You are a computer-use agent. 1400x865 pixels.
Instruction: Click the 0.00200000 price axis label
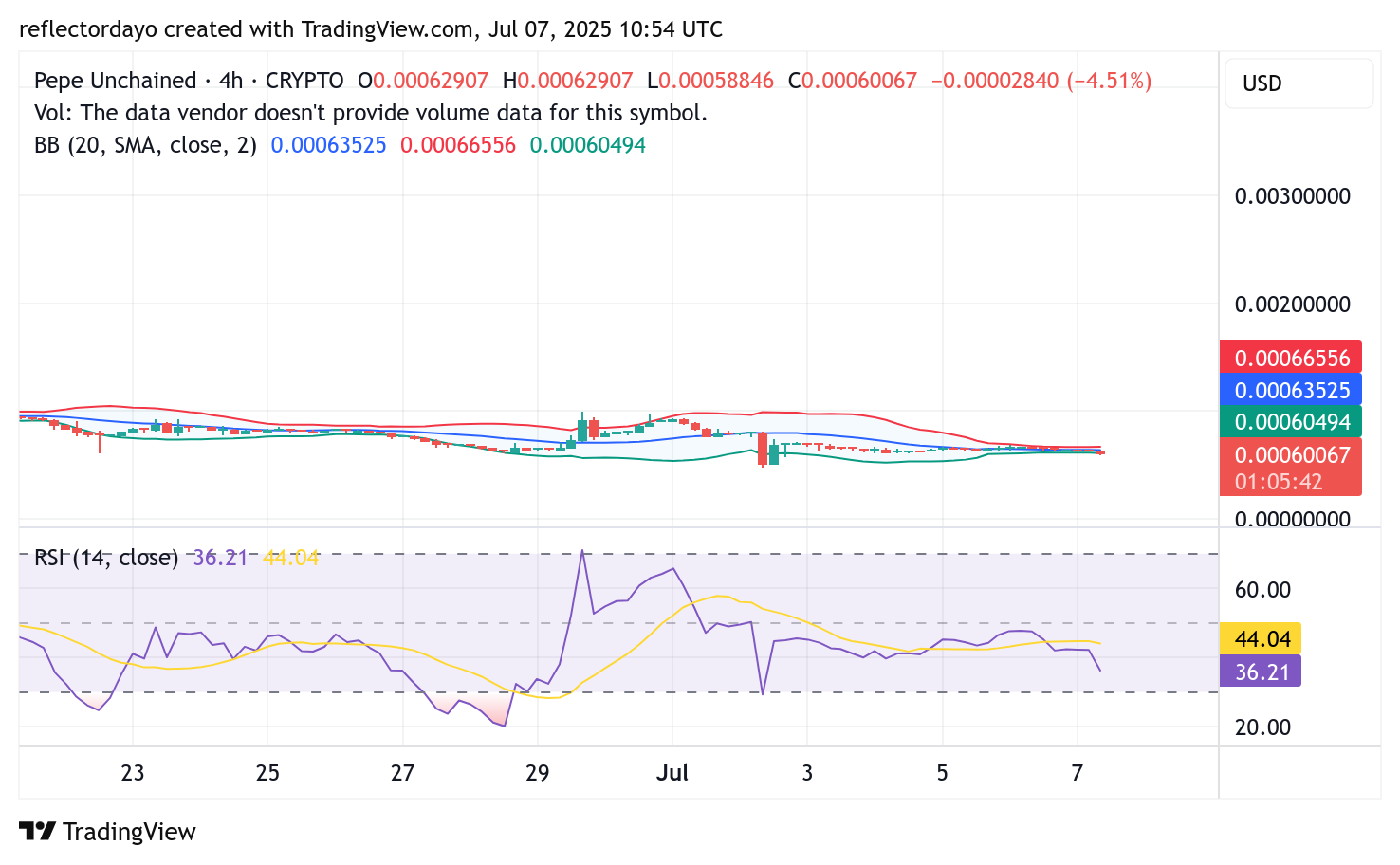(x=1292, y=304)
